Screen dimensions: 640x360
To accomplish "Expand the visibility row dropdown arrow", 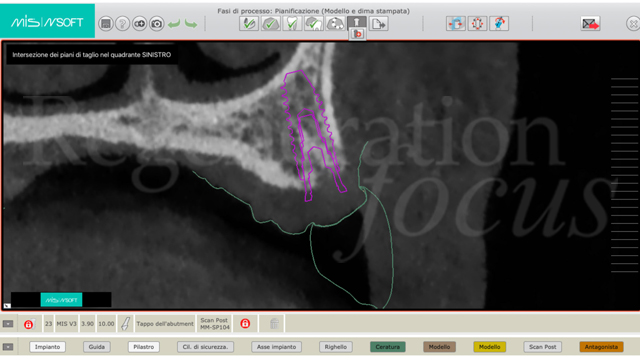I will tap(8, 347).
